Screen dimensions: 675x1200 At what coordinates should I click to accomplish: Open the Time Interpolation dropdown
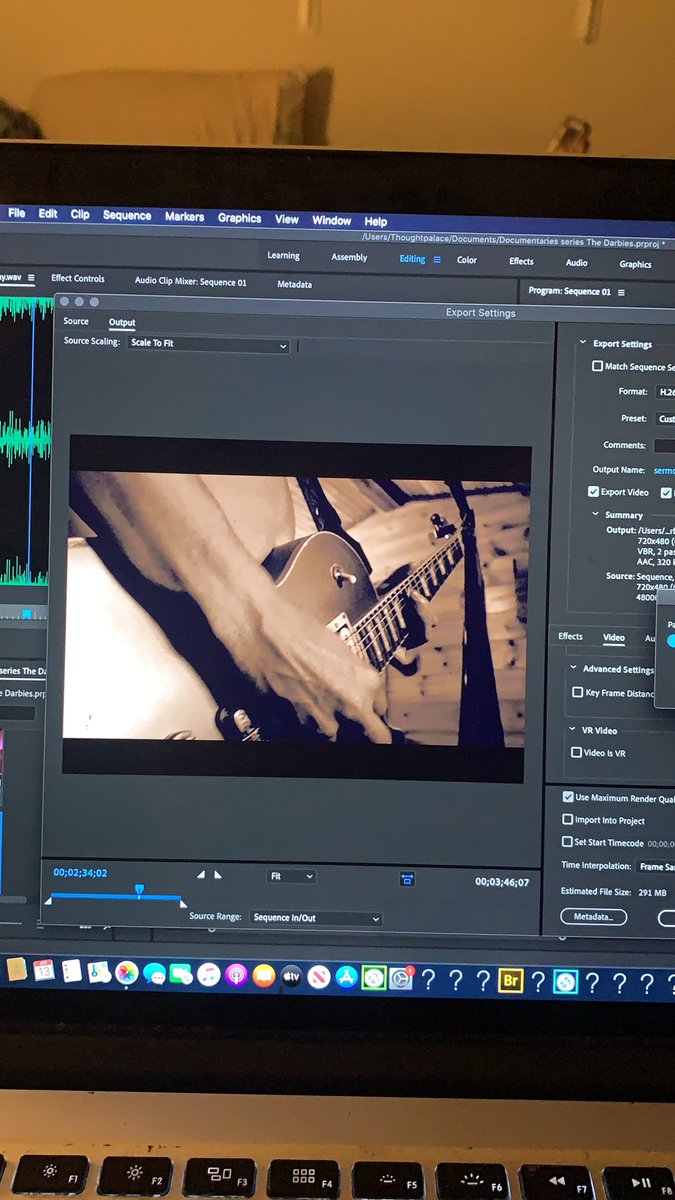click(656, 867)
